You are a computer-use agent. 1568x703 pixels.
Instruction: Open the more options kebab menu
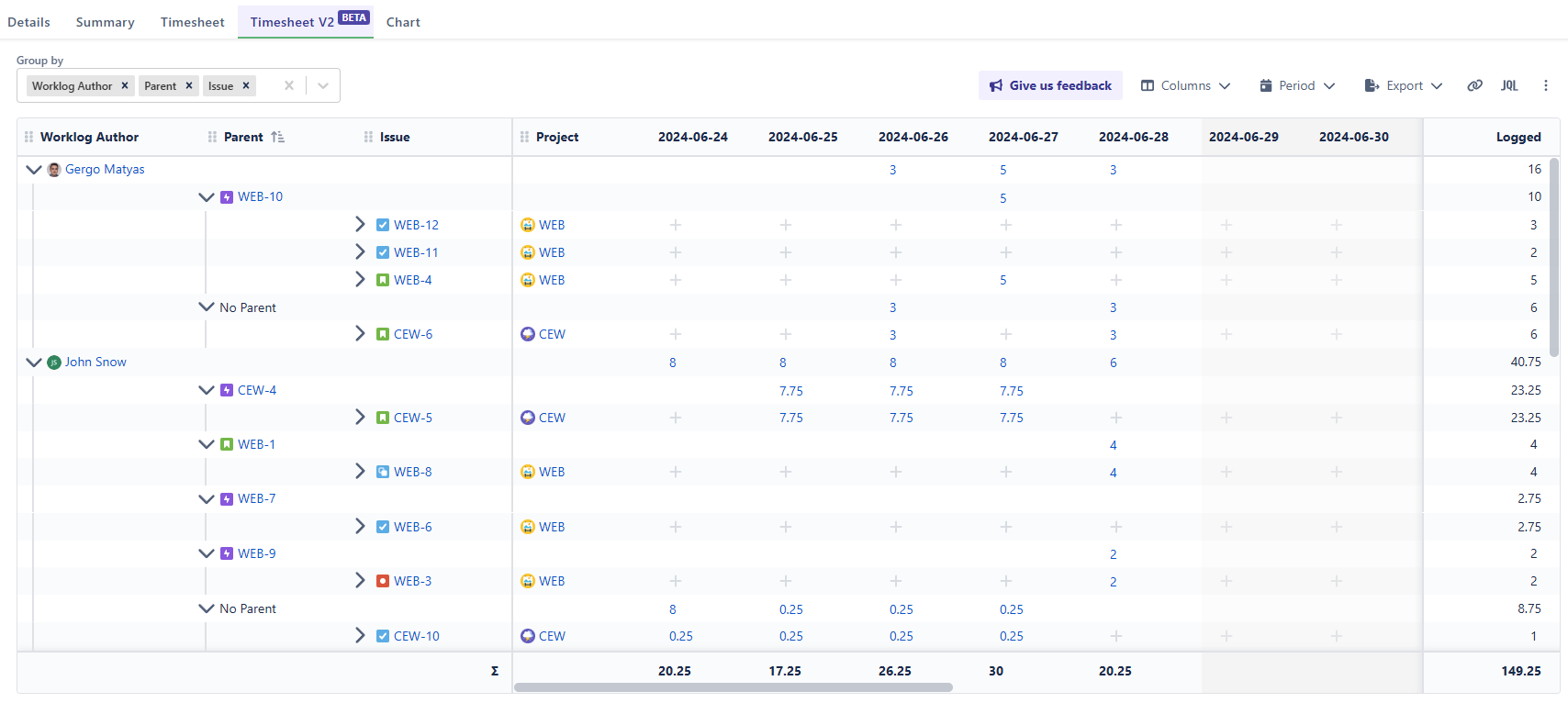pyautogui.click(x=1546, y=85)
